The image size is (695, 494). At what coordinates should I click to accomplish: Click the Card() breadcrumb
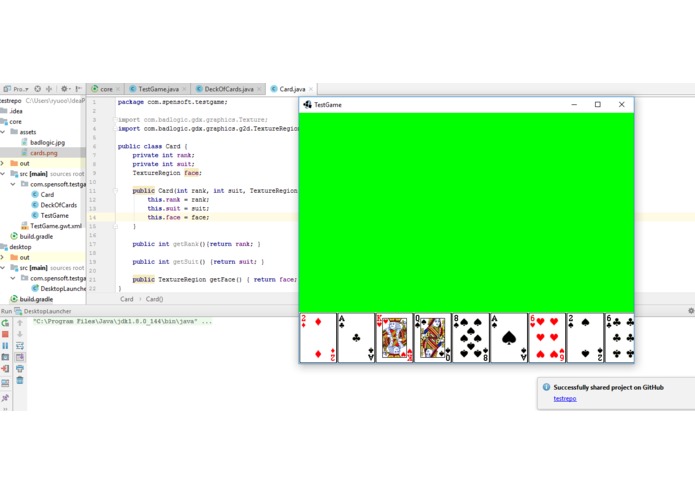tap(154, 299)
